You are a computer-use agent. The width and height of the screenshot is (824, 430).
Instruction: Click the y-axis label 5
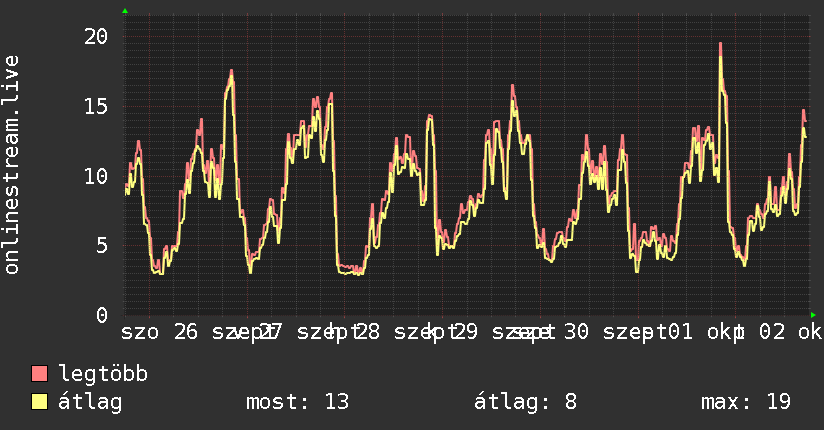click(x=102, y=245)
